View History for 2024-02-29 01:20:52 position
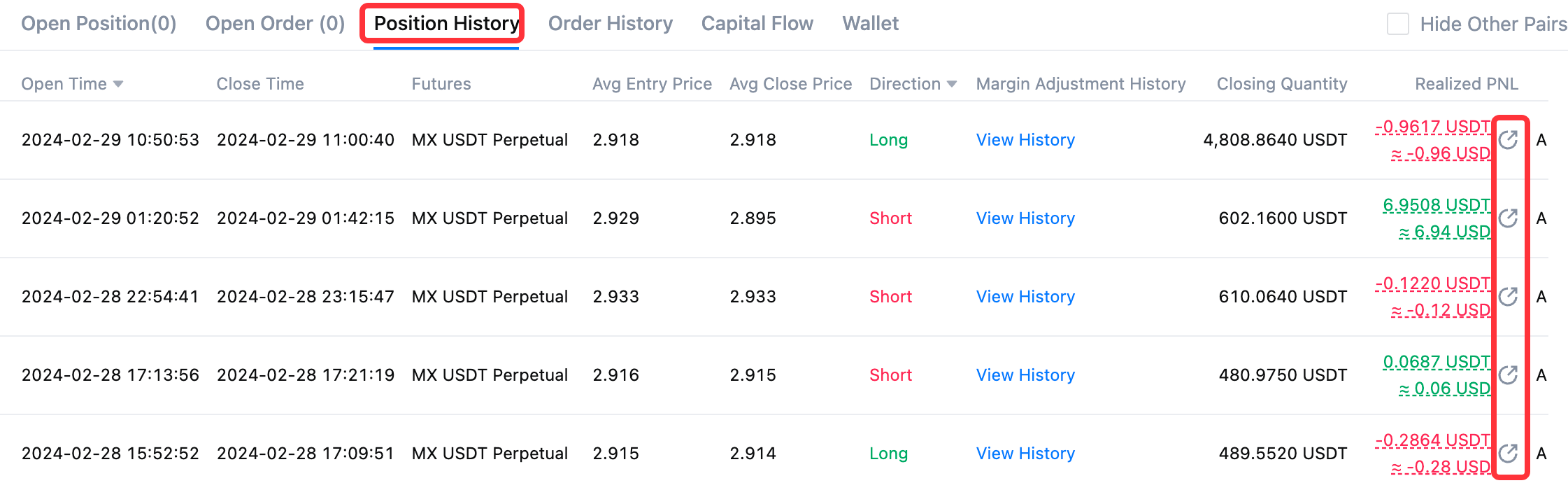Screen dimensions: 1568x490 1025,218
